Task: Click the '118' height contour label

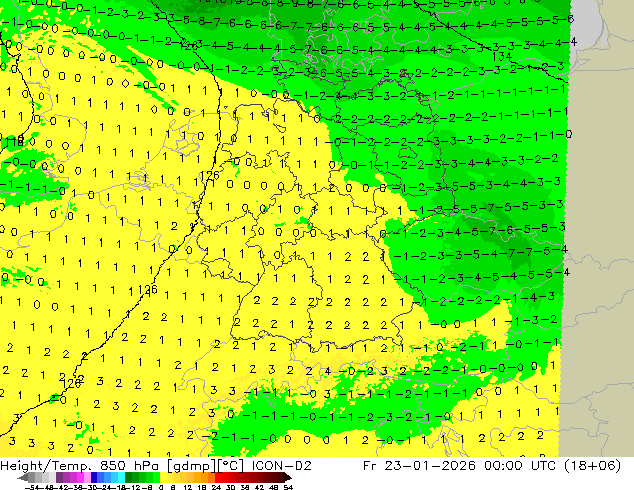Action: (x=14, y=142)
